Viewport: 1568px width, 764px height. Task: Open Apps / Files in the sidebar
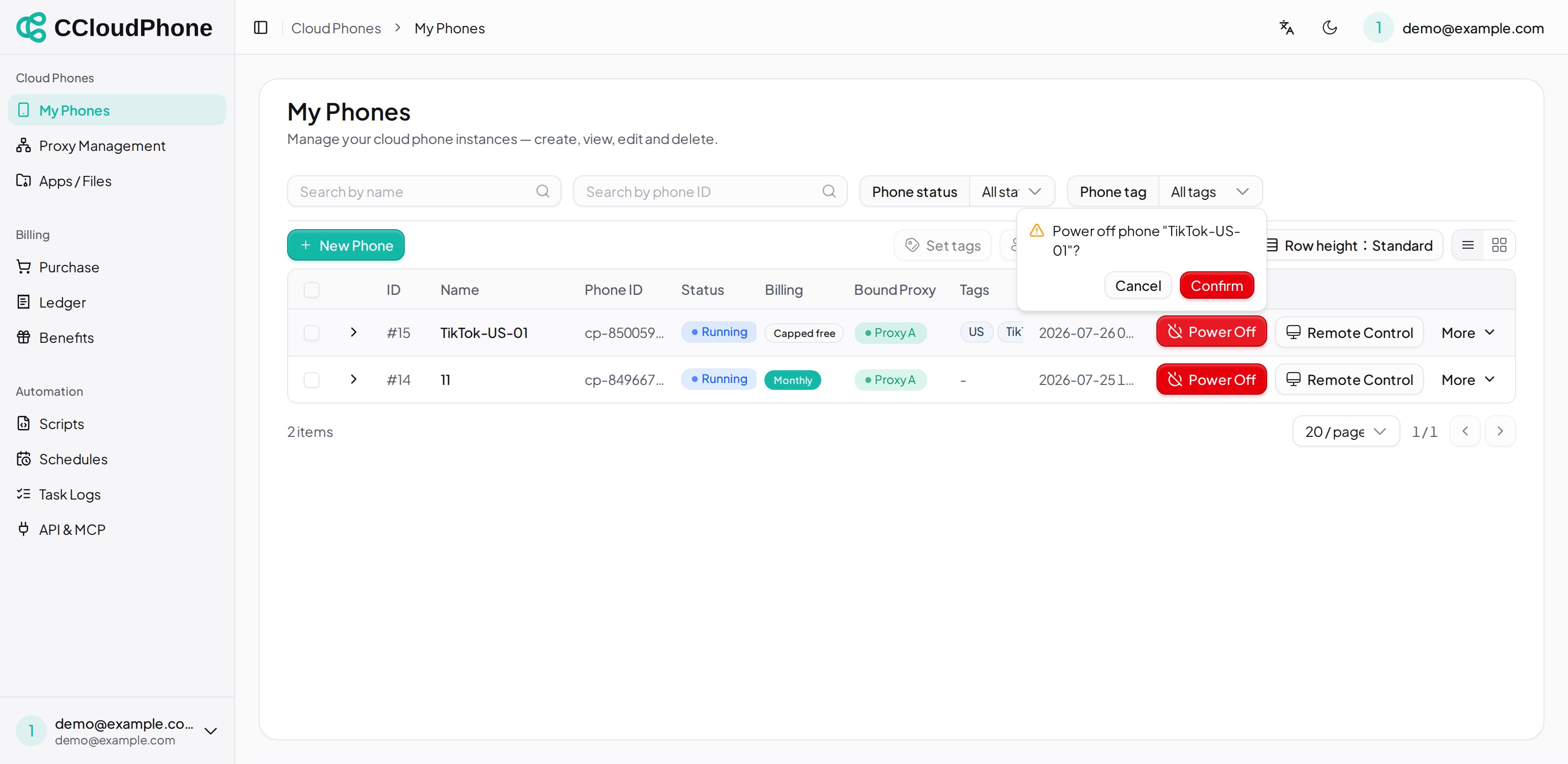click(x=117, y=181)
